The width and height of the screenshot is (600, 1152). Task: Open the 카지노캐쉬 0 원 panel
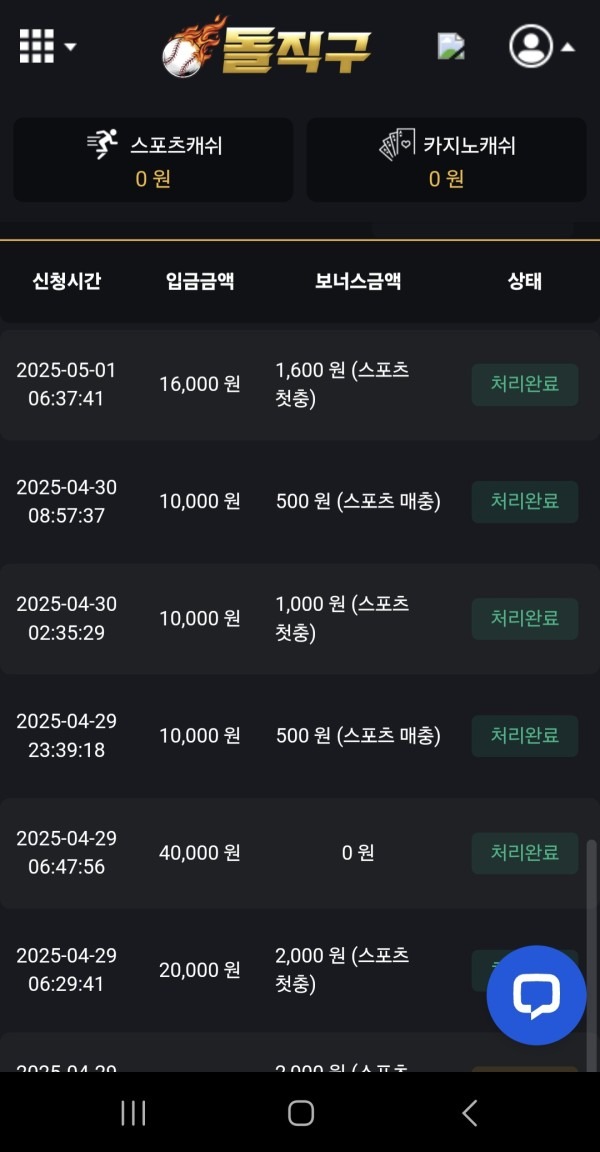click(x=446, y=160)
